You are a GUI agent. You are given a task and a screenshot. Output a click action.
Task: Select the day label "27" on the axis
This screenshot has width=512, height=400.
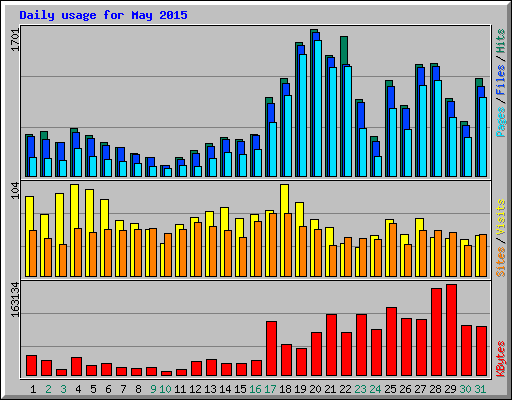click(420, 389)
